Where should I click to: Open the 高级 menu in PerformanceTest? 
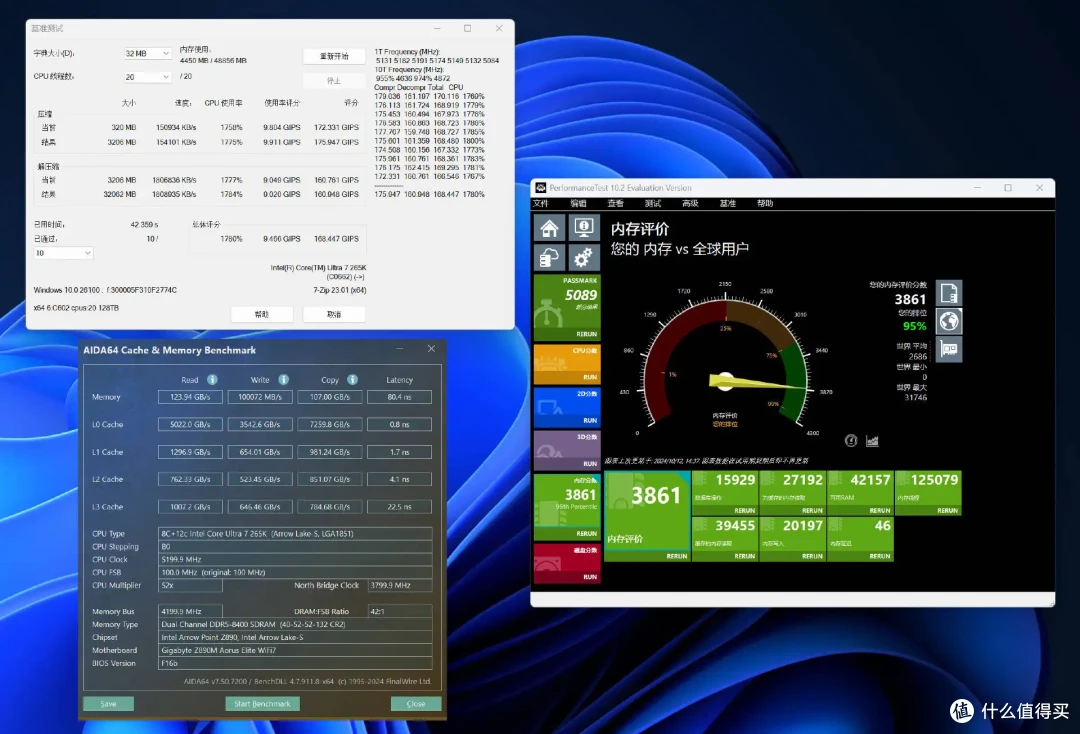click(690, 203)
